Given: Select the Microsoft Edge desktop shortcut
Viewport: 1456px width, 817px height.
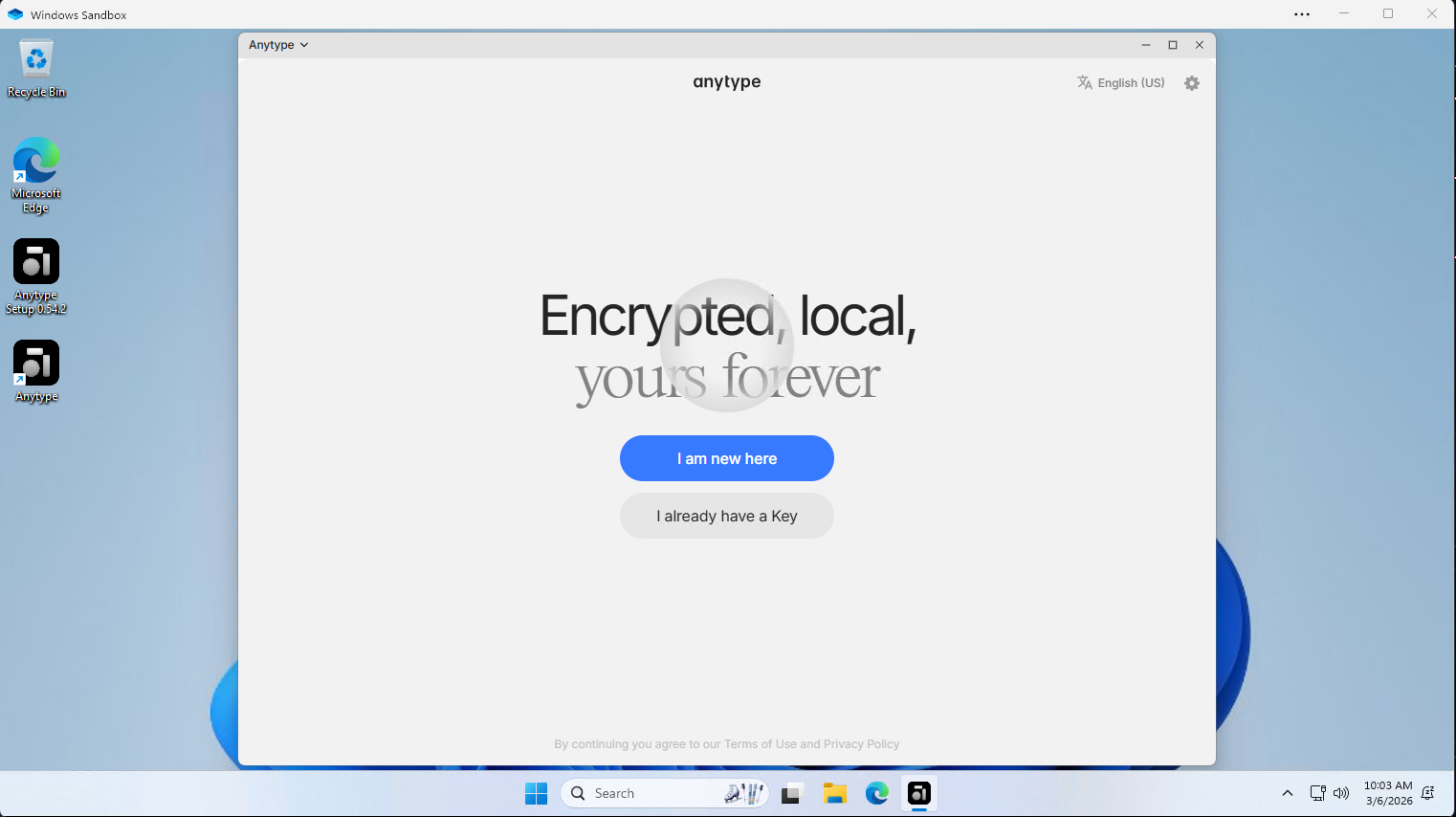Looking at the screenshot, I should tap(36, 175).
